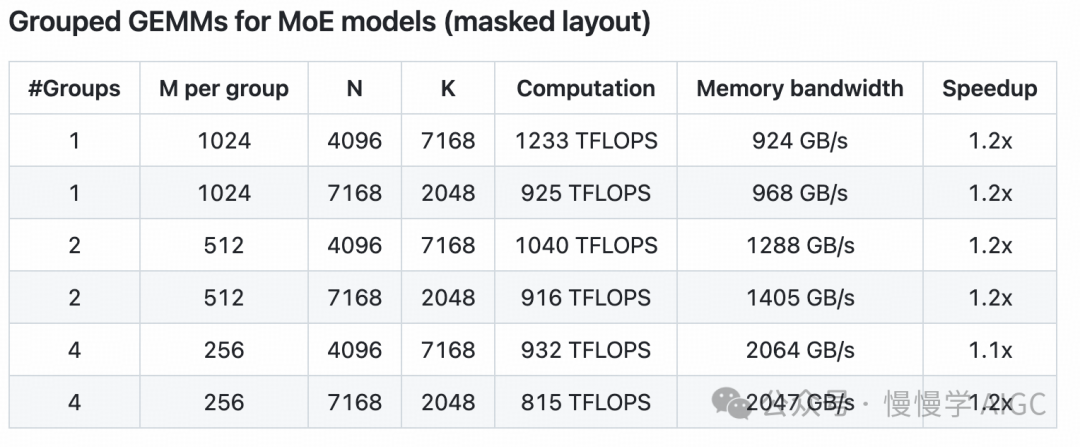Select the 1288 GB/s cell
The image size is (1080, 447).
[x=800, y=245]
